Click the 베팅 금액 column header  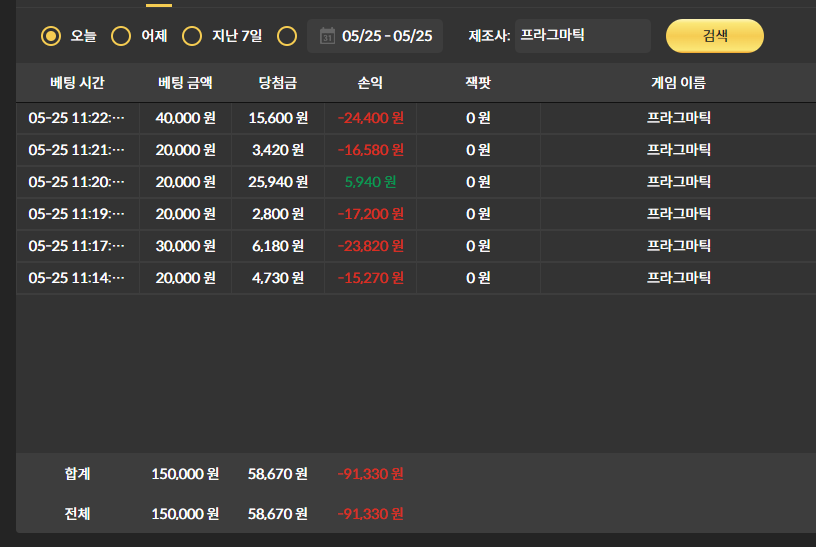click(x=185, y=83)
